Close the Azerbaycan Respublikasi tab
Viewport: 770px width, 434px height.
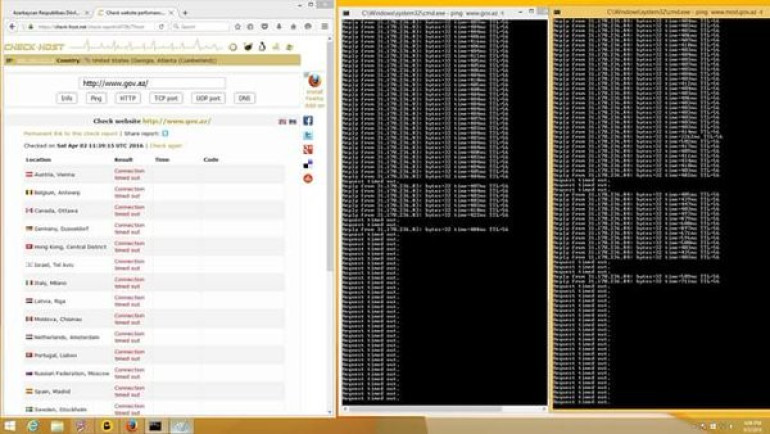87,13
